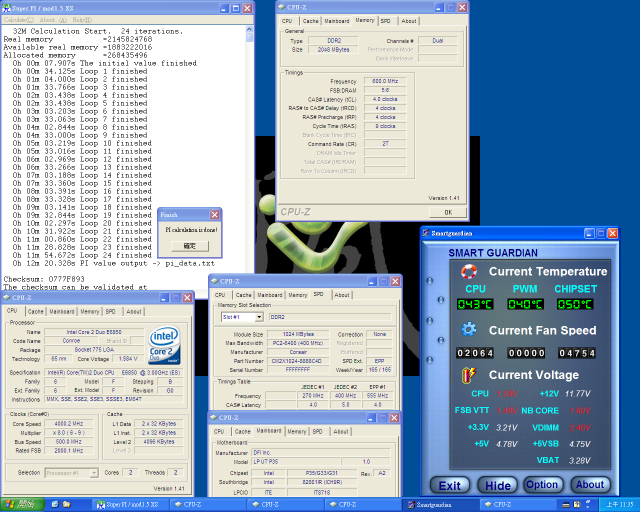
Task: Click the Super PI scrollbar up arrow
Action: coord(249,30)
